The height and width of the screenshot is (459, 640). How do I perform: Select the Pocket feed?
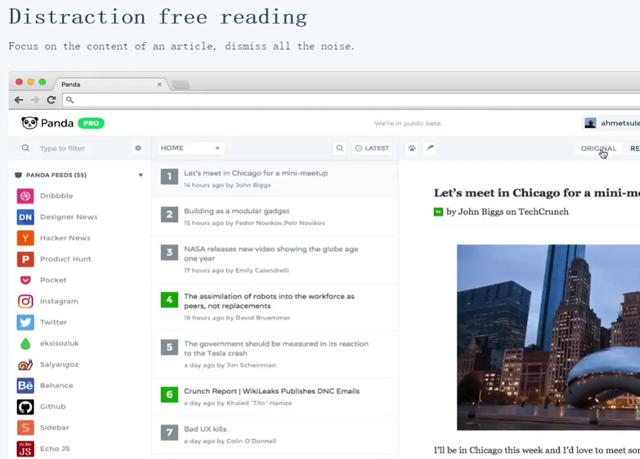pyautogui.click(x=52, y=280)
